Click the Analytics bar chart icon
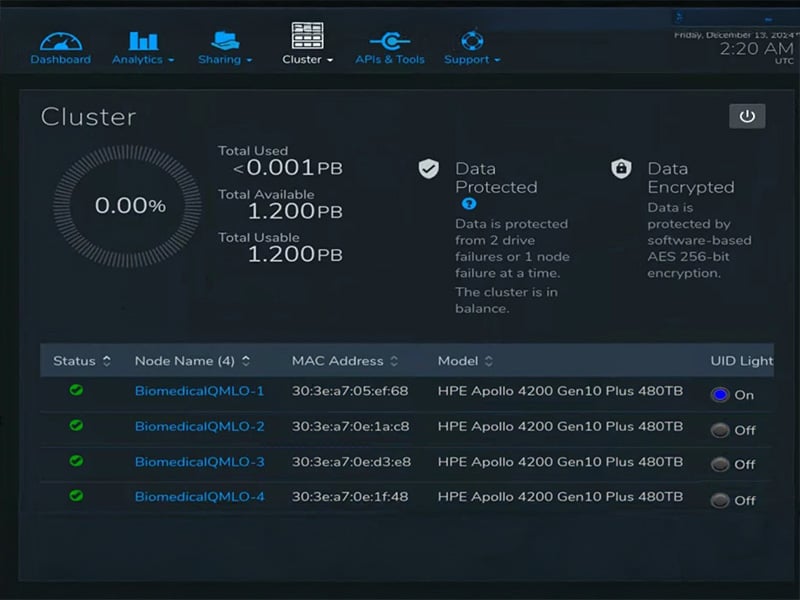Viewport: 800px width, 600px height. [143, 40]
